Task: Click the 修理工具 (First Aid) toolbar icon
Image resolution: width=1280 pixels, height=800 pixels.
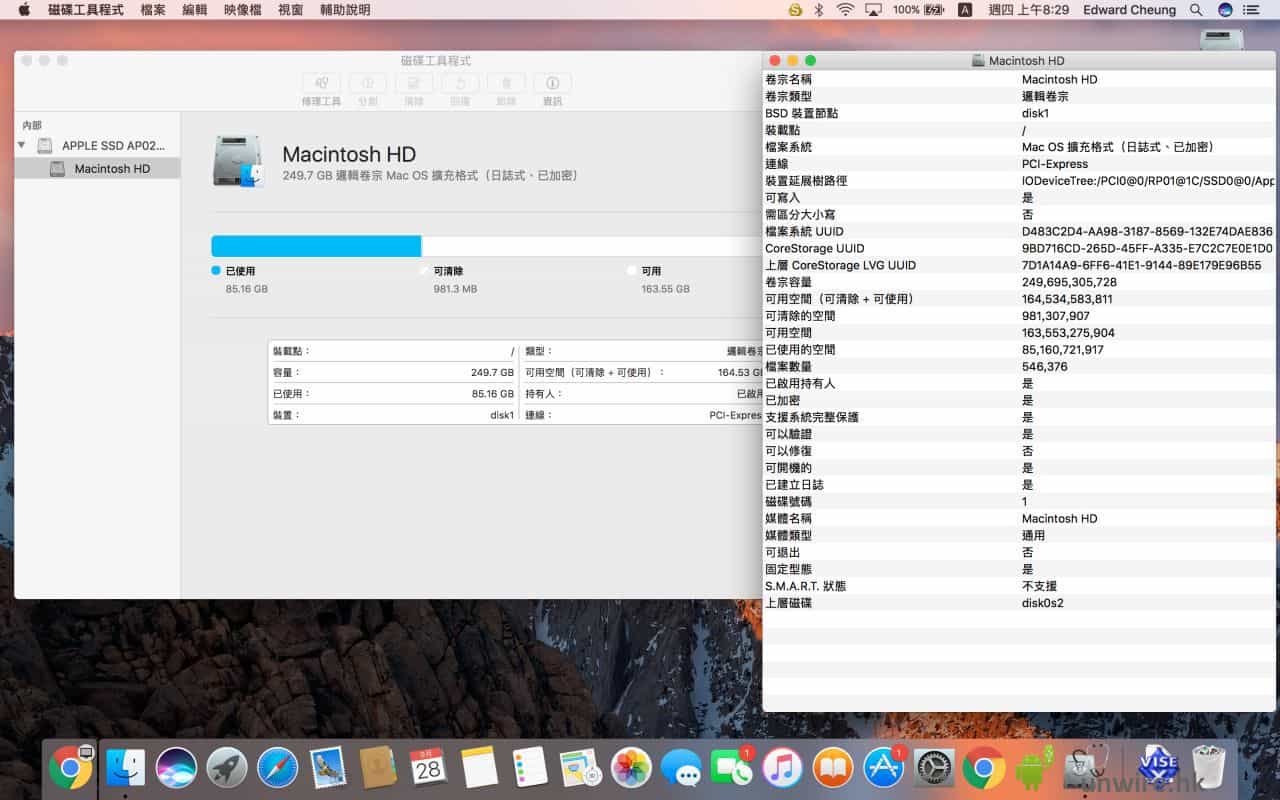Action: [321, 84]
